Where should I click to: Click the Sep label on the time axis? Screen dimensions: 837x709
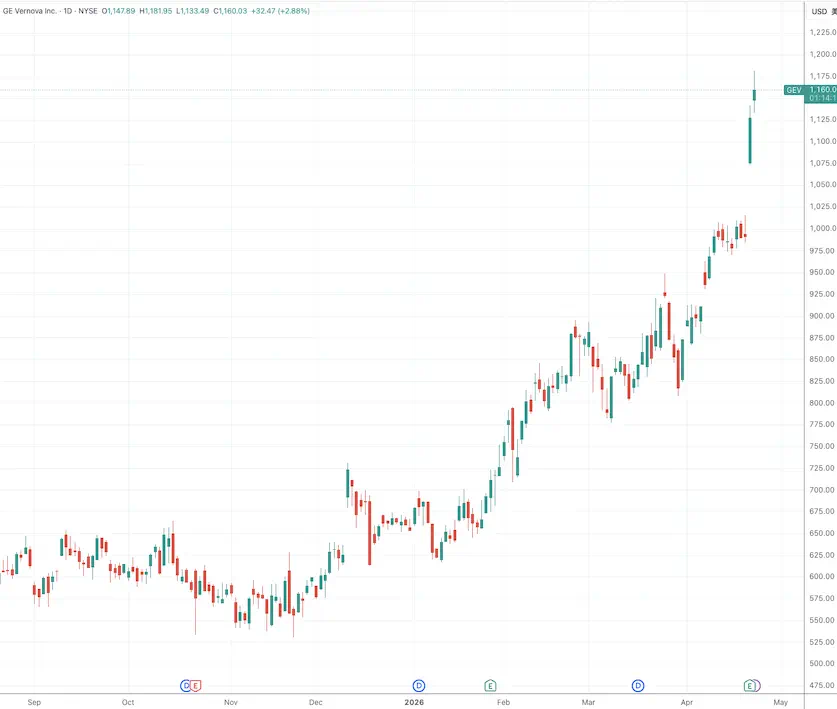(x=35, y=702)
